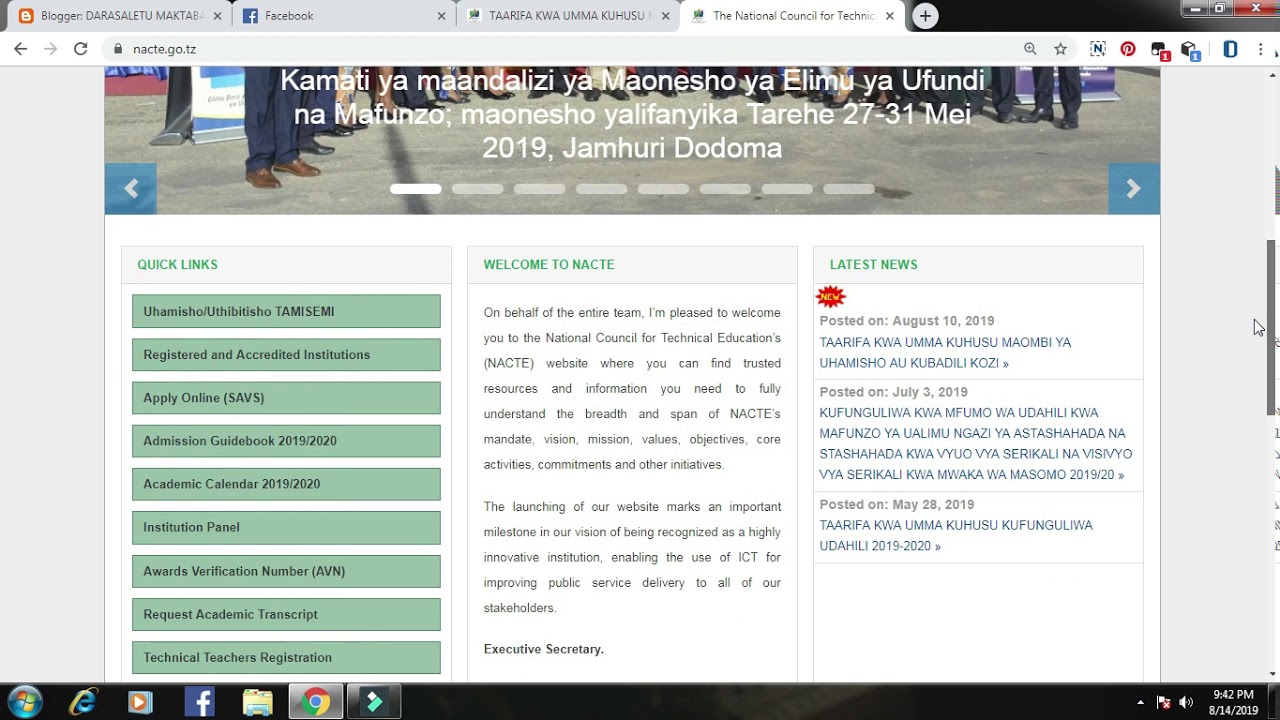Select the second carousel slide indicator
The image size is (1280, 720).
click(477, 189)
